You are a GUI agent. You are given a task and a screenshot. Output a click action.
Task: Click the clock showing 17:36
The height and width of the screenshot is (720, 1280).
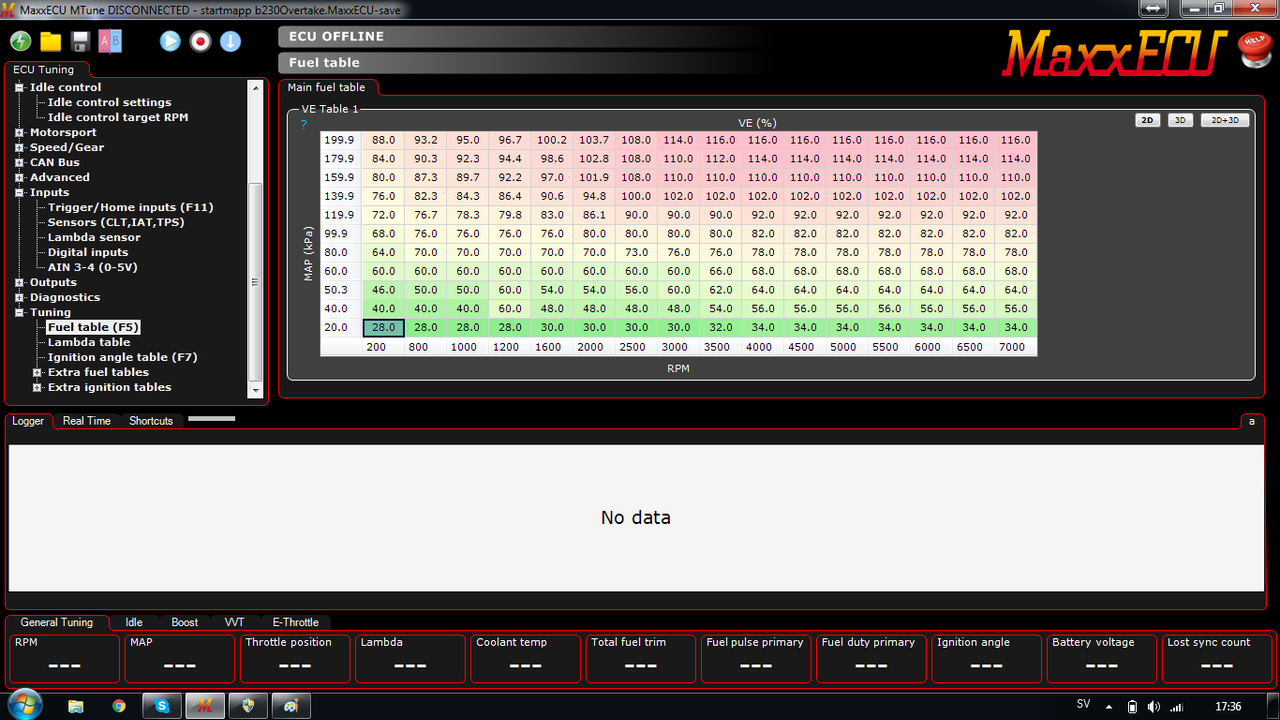click(x=1228, y=706)
